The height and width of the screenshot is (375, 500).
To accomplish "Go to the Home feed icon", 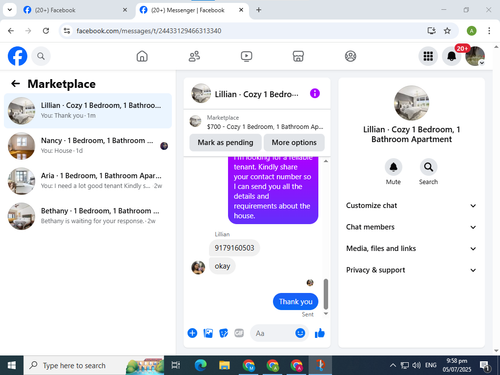I will pos(142,56).
